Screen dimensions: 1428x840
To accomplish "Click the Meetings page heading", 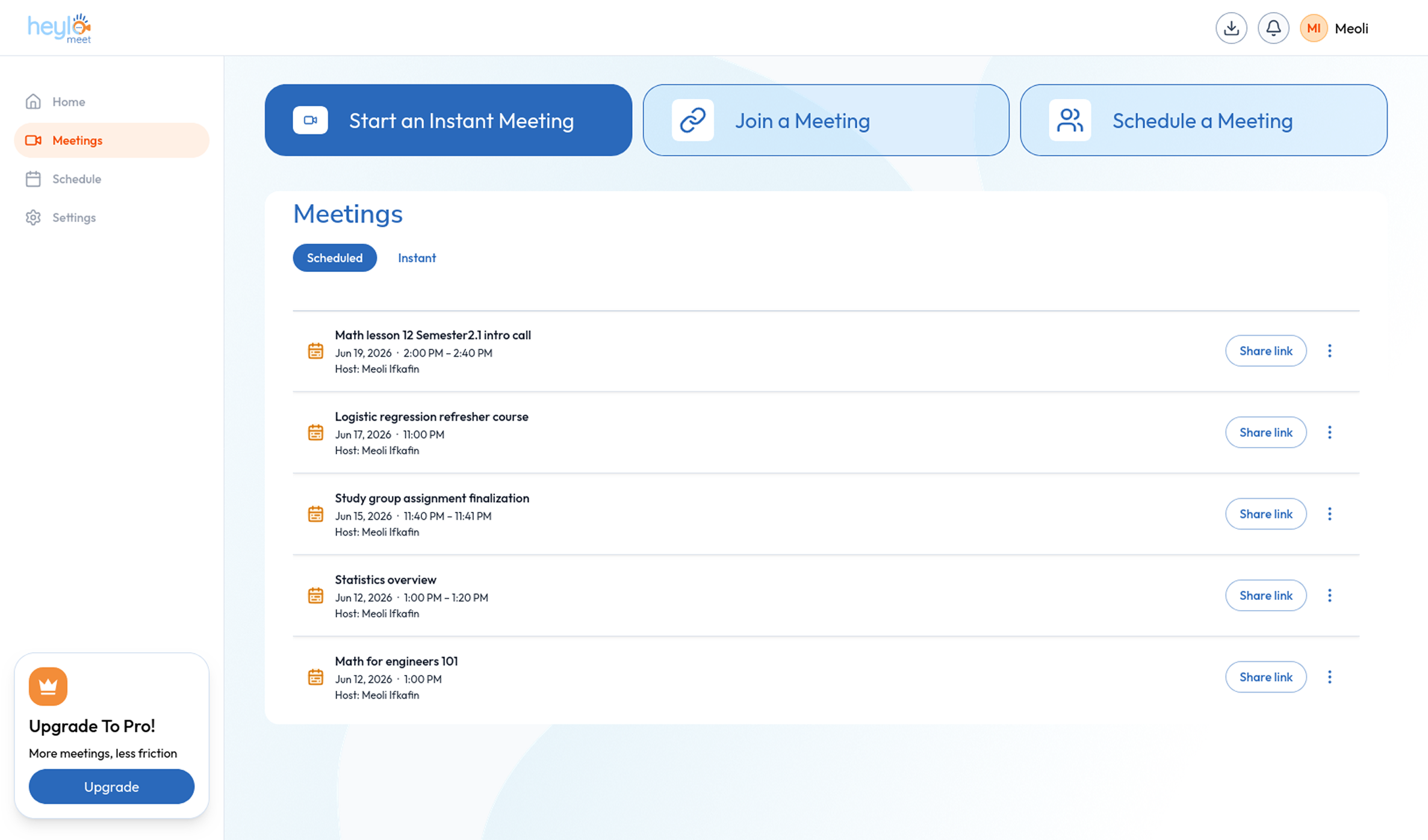I will pyautogui.click(x=348, y=214).
